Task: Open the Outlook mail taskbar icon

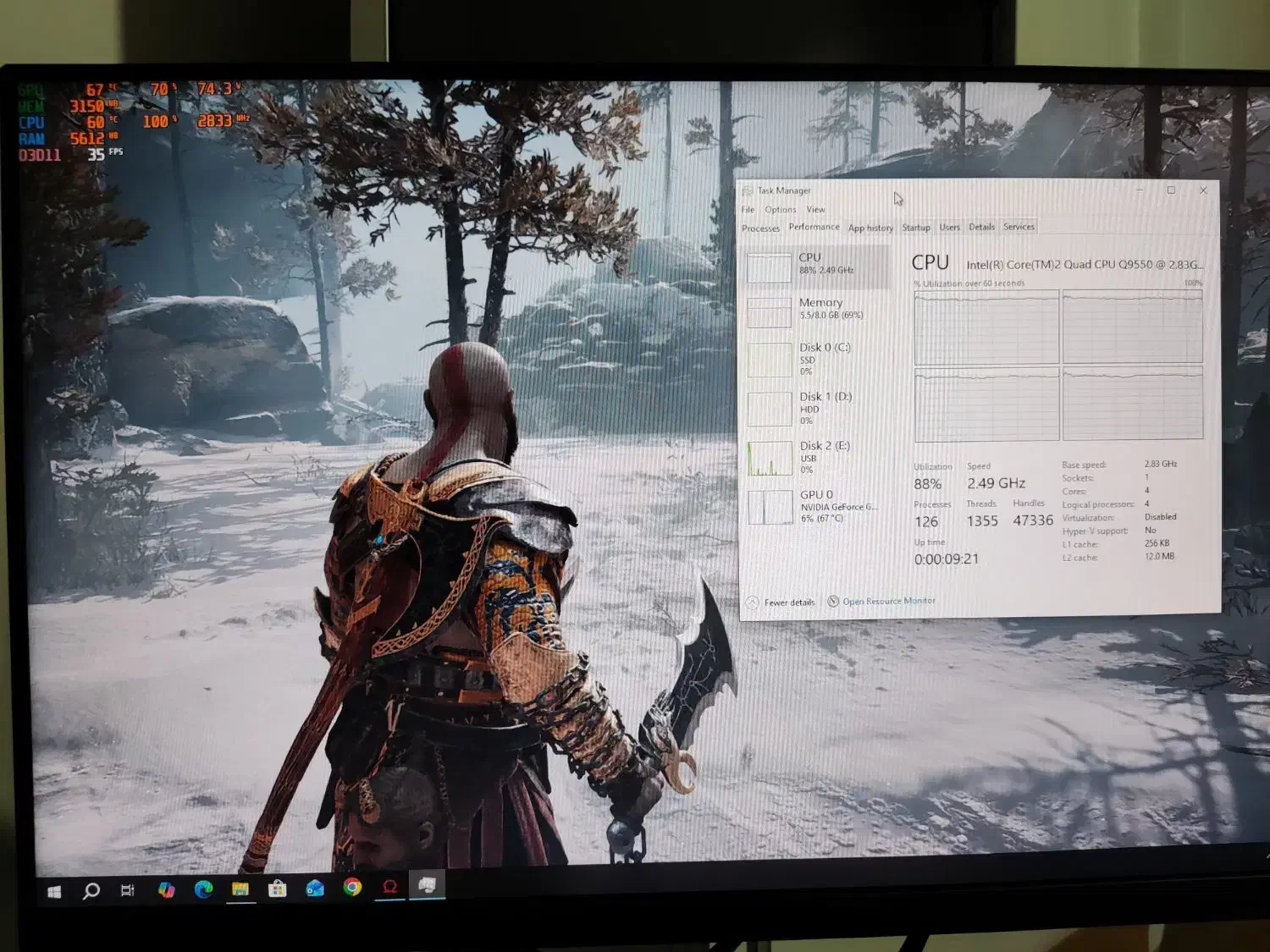Action: (315, 888)
